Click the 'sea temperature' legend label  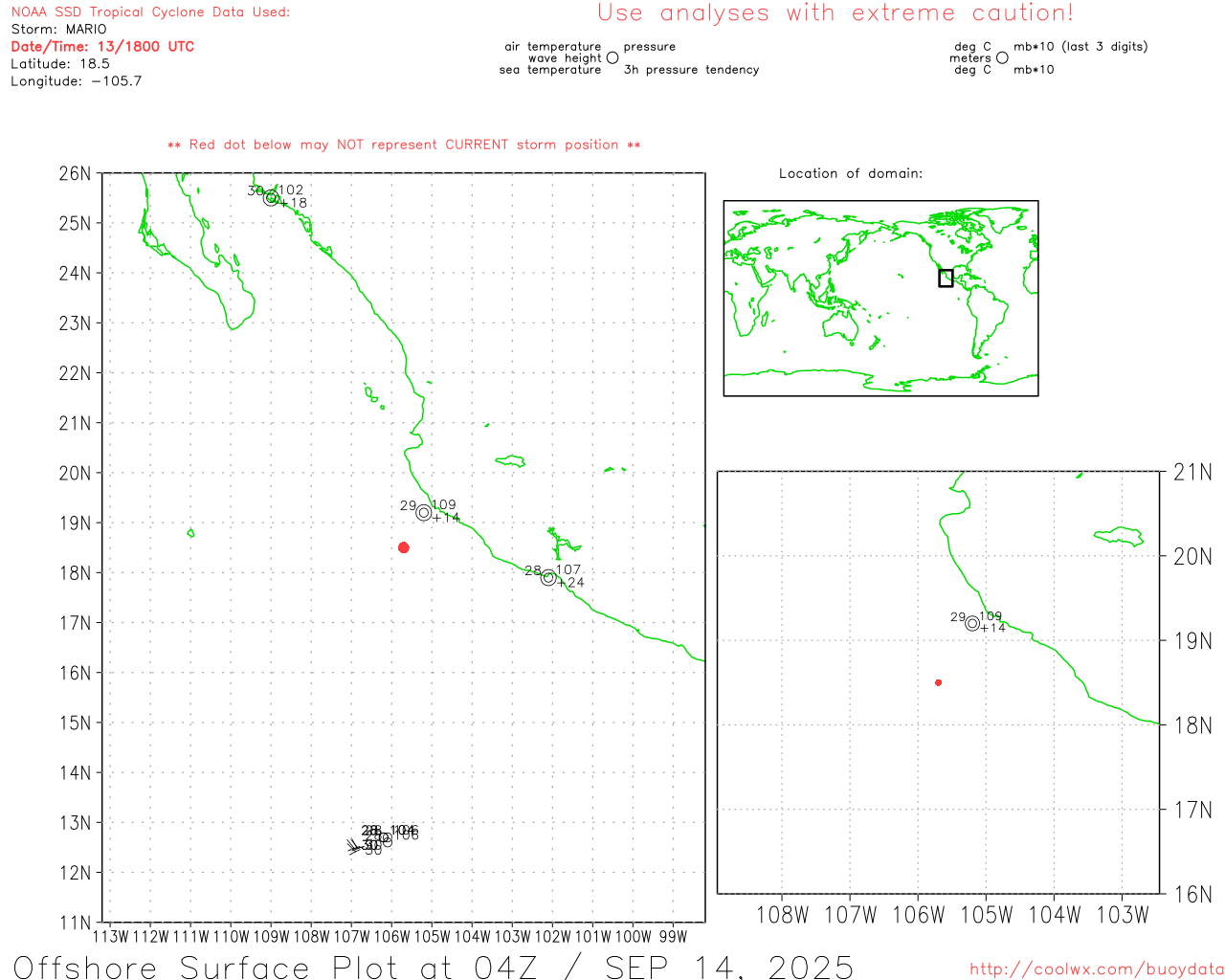pos(550,70)
